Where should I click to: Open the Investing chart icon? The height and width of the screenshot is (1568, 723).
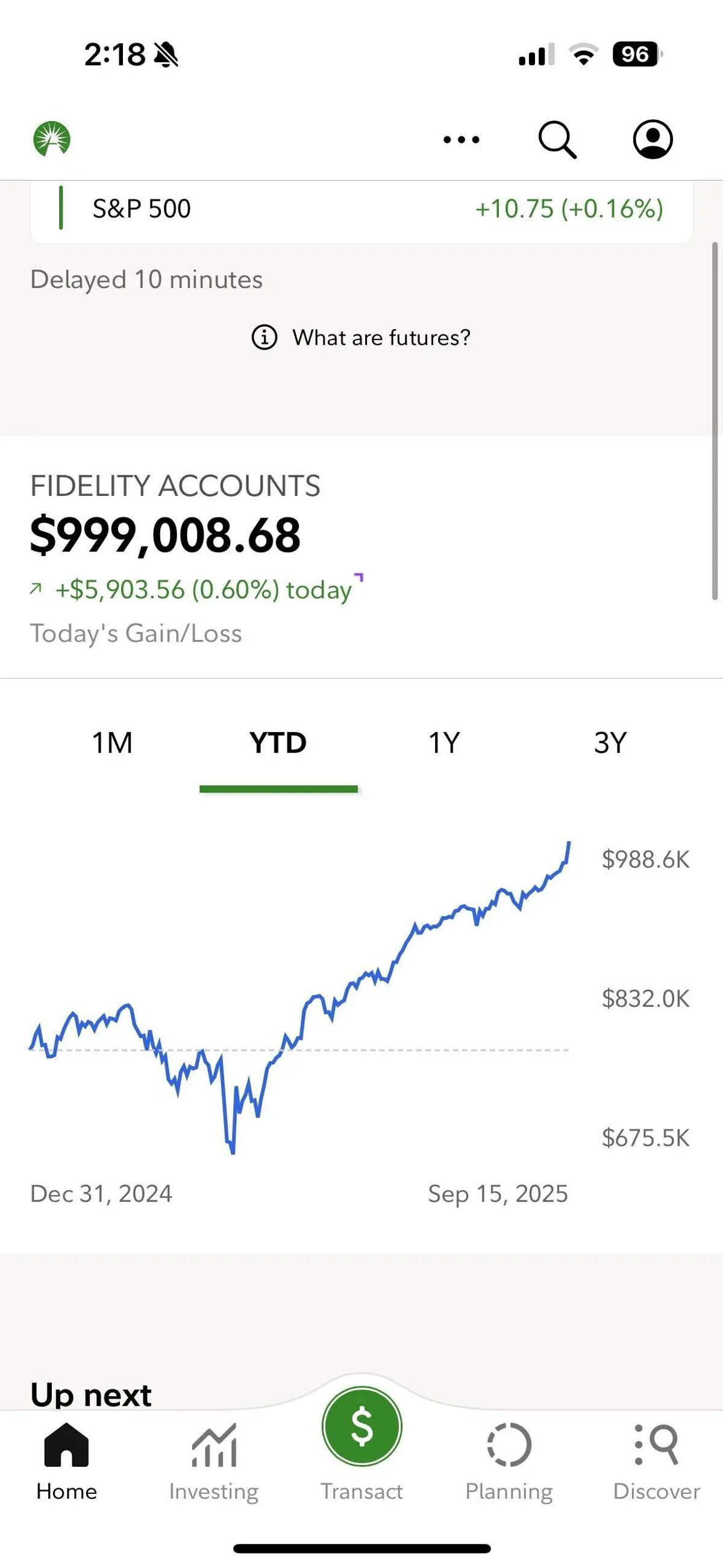(x=214, y=1445)
